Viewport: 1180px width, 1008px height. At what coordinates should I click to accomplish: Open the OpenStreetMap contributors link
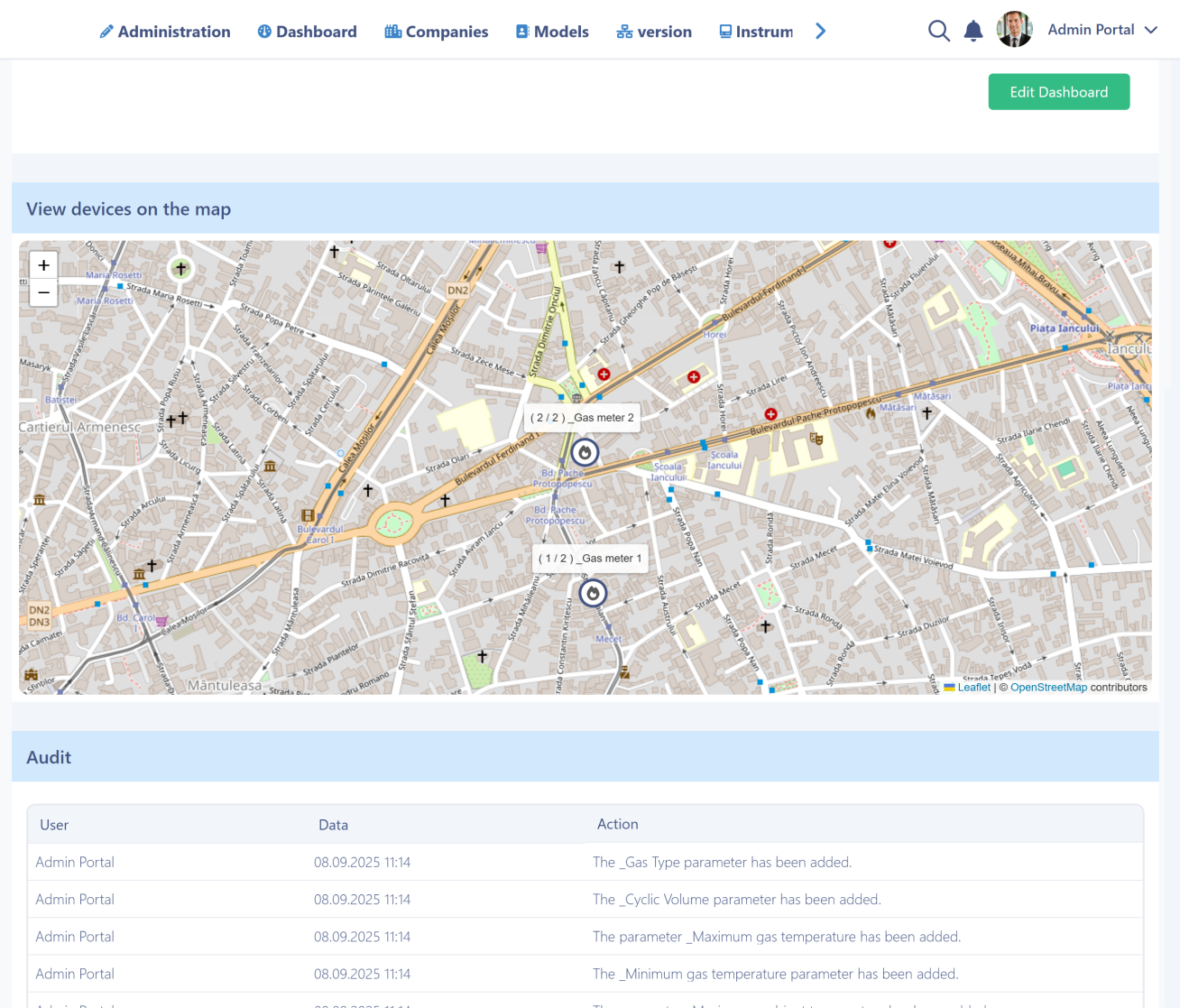[1048, 688]
